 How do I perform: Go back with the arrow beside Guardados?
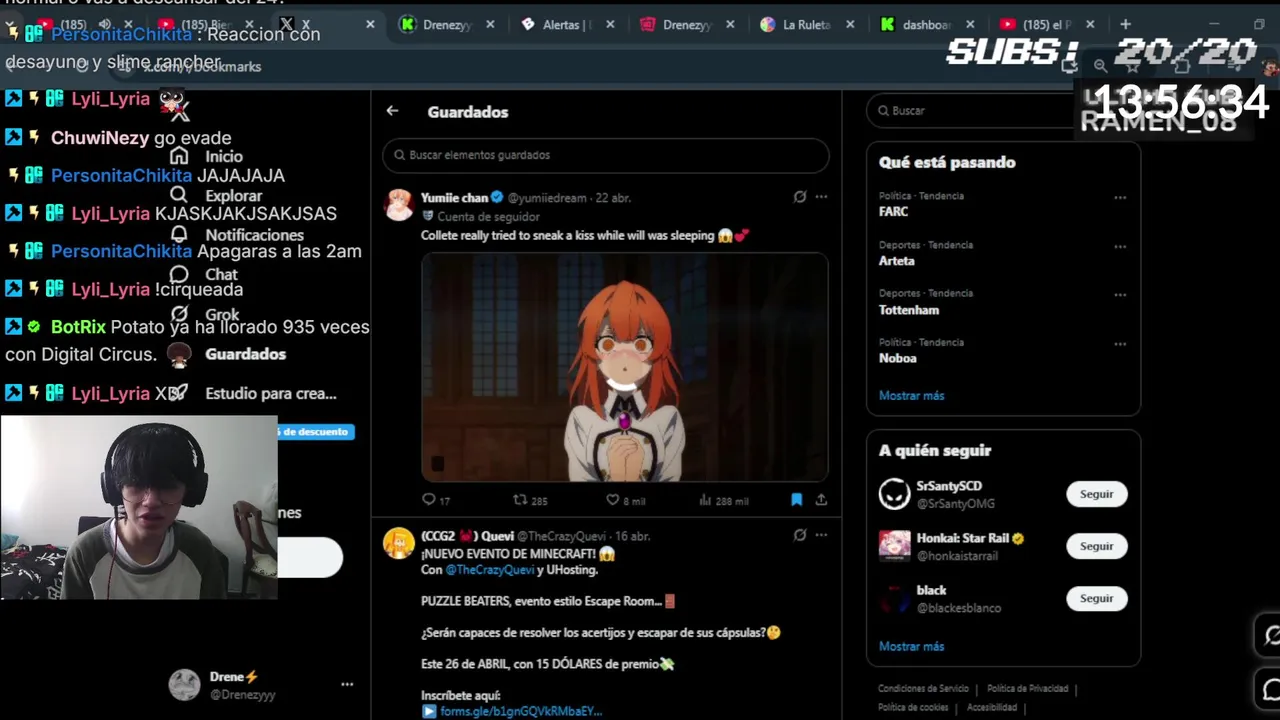tap(392, 111)
